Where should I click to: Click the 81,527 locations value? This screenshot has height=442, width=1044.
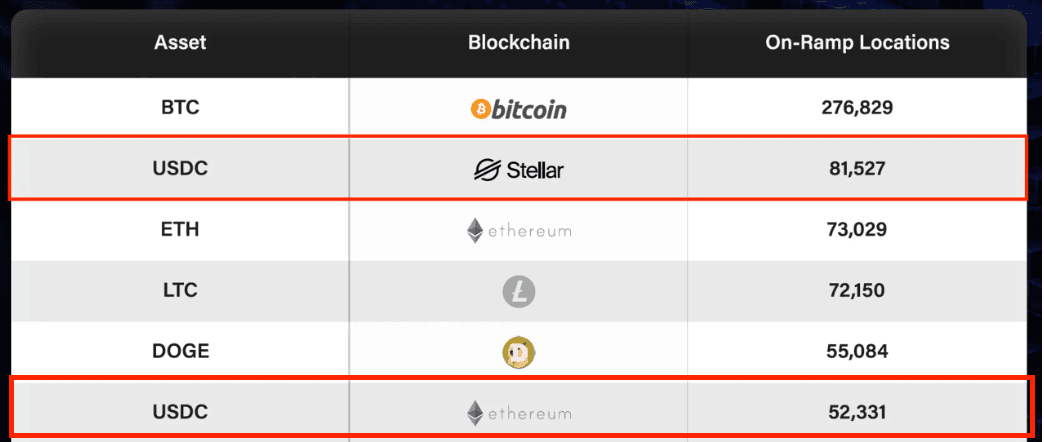pos(857,169)
